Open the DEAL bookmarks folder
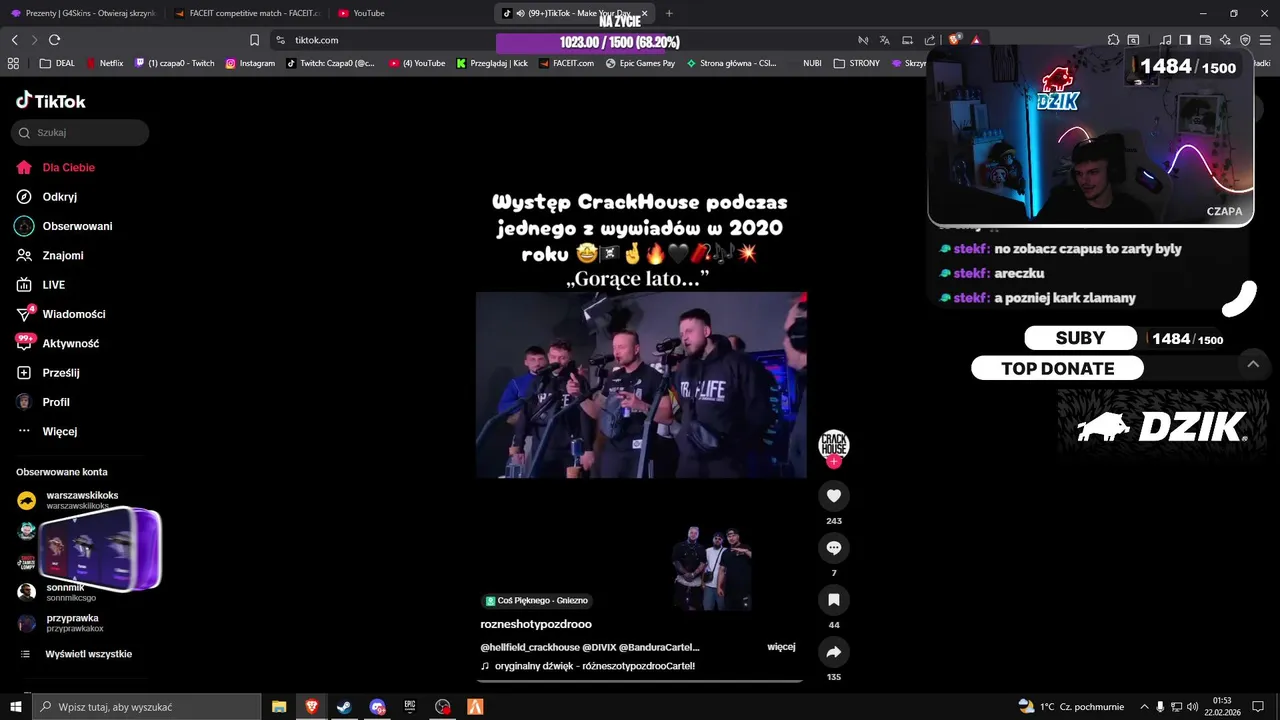This screenshot has height=720, width=1280. (x=57, y=63)
